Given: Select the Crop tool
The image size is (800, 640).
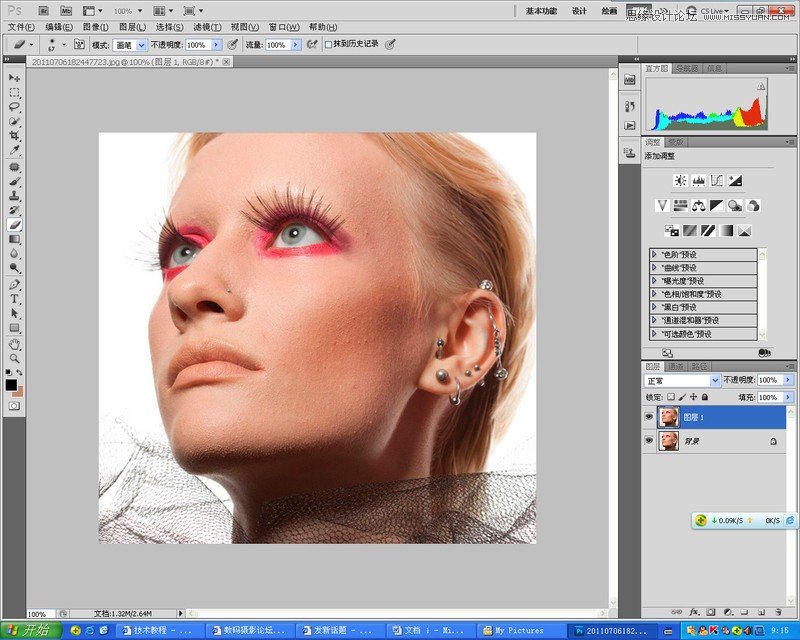Looking at the screenshot, I should coord(15,135).
